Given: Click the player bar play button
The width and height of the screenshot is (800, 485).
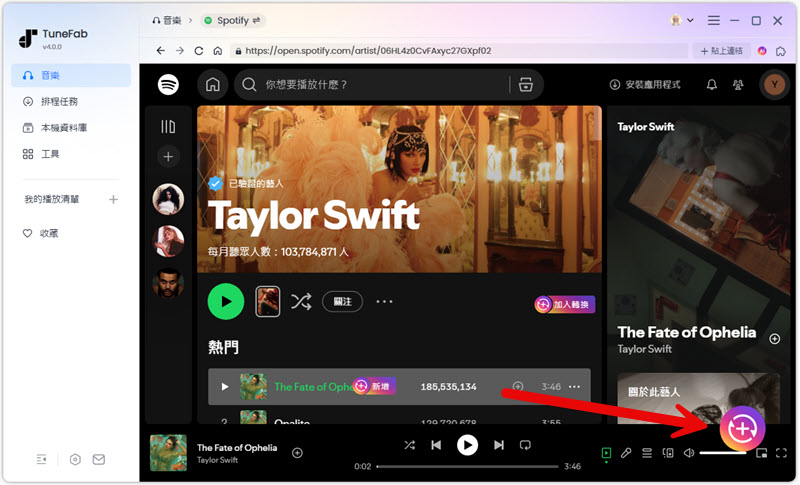Looking at the screenshot, I should click(x=467, y=445).
